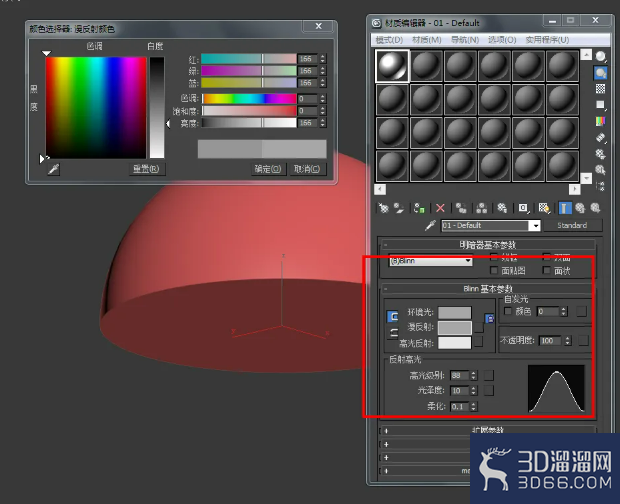Click specular (高光反射) map button
Viewport: 620px width, 504px height.
[x=478, y=342]
